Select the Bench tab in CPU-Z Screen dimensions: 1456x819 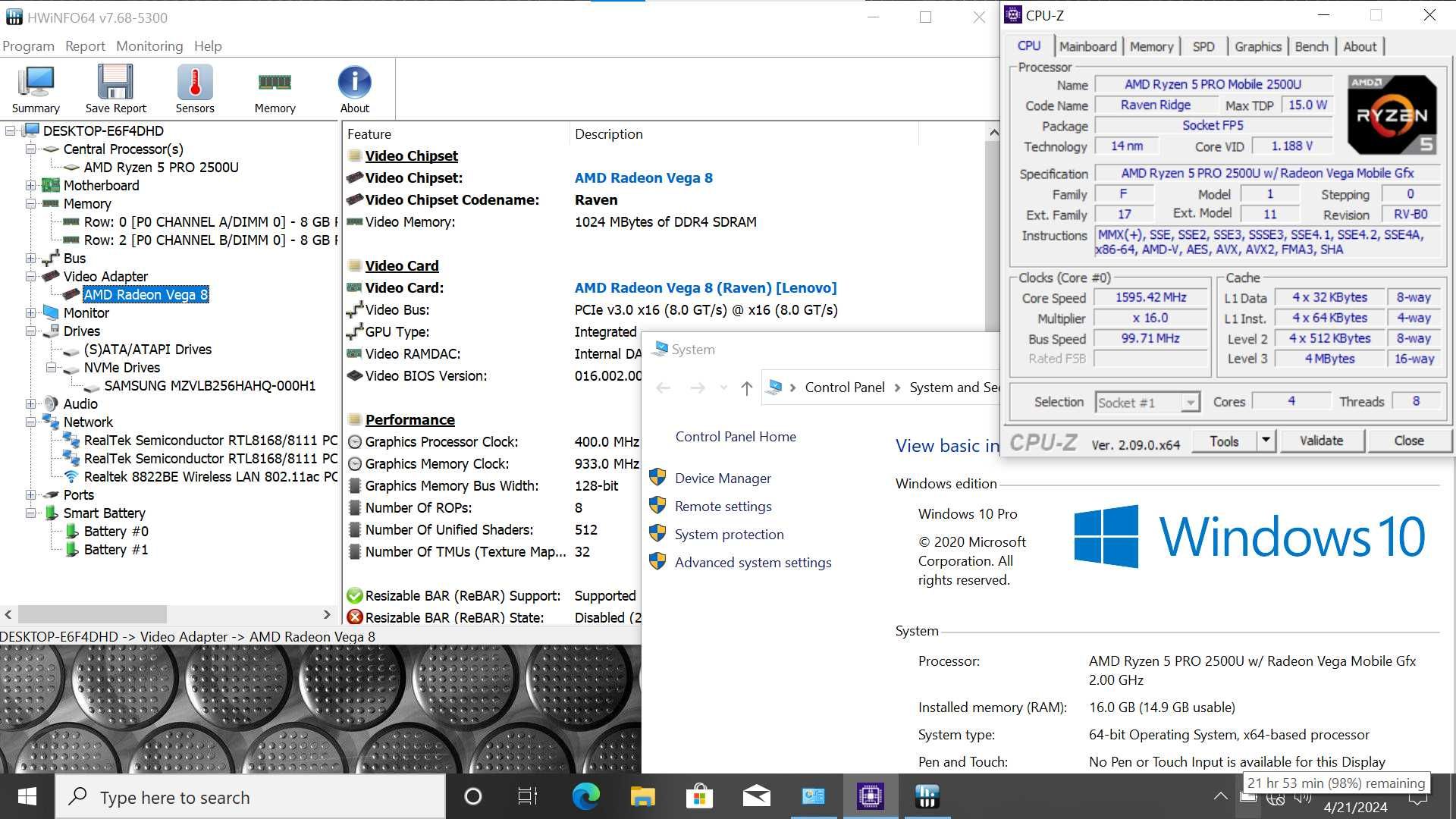[x=1311, y=46]
